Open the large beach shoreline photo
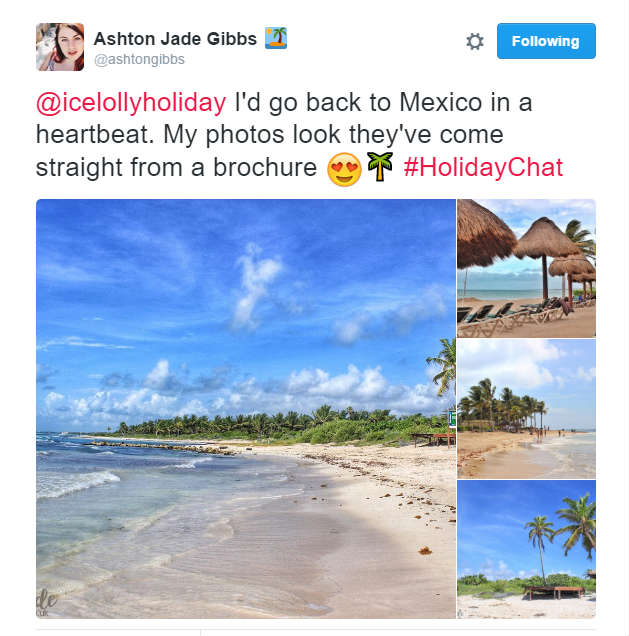The height and width of the screenshot is (636, 629). (246, 408)
